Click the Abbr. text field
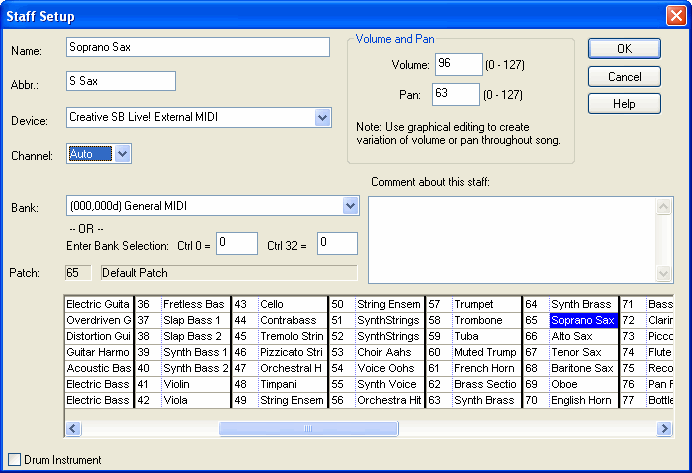Image resolution: width=692 pixels, height=473 pixels. click(x=120, y=81)
